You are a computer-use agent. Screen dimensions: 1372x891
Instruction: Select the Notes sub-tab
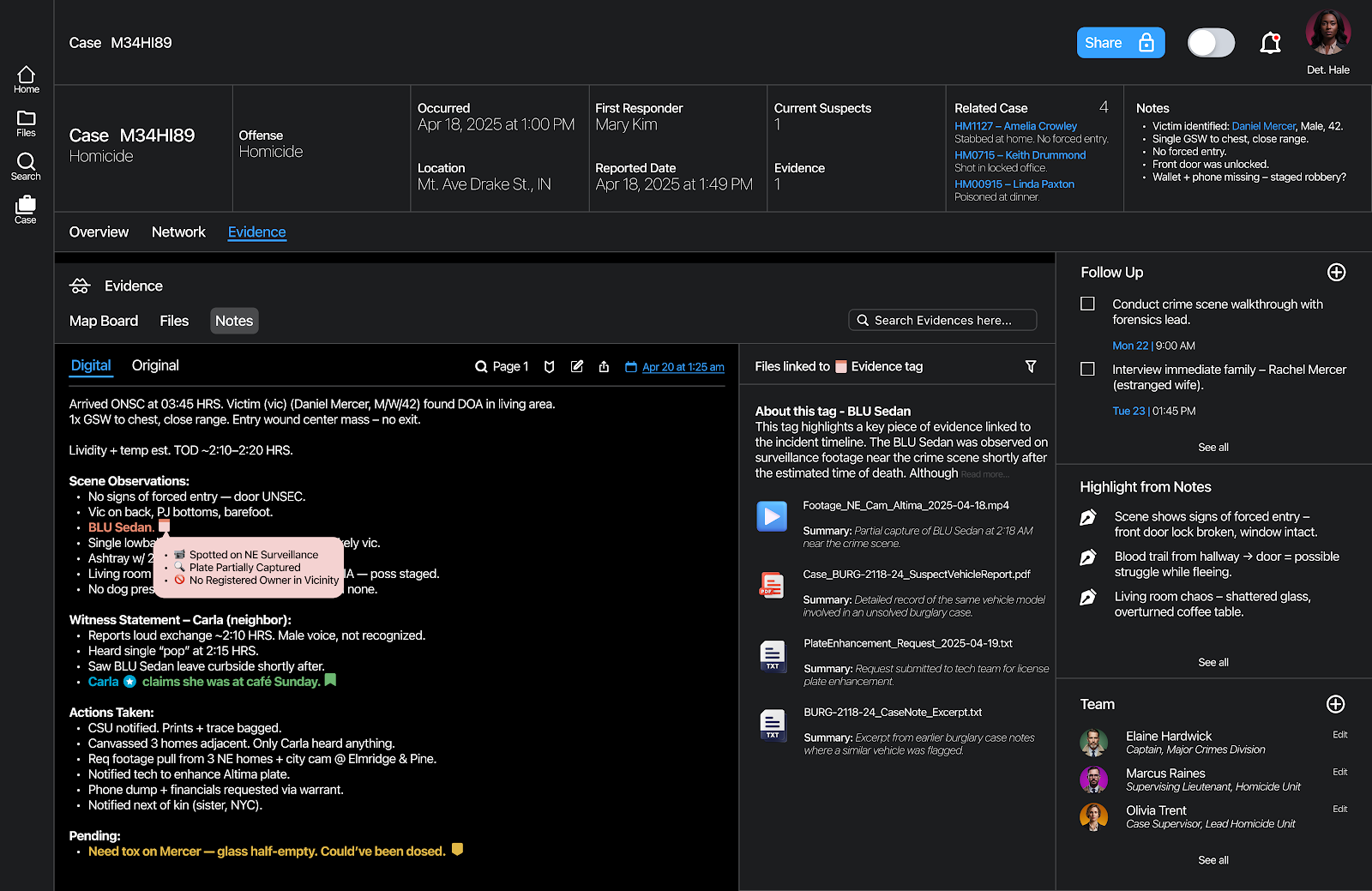(234, 321)
